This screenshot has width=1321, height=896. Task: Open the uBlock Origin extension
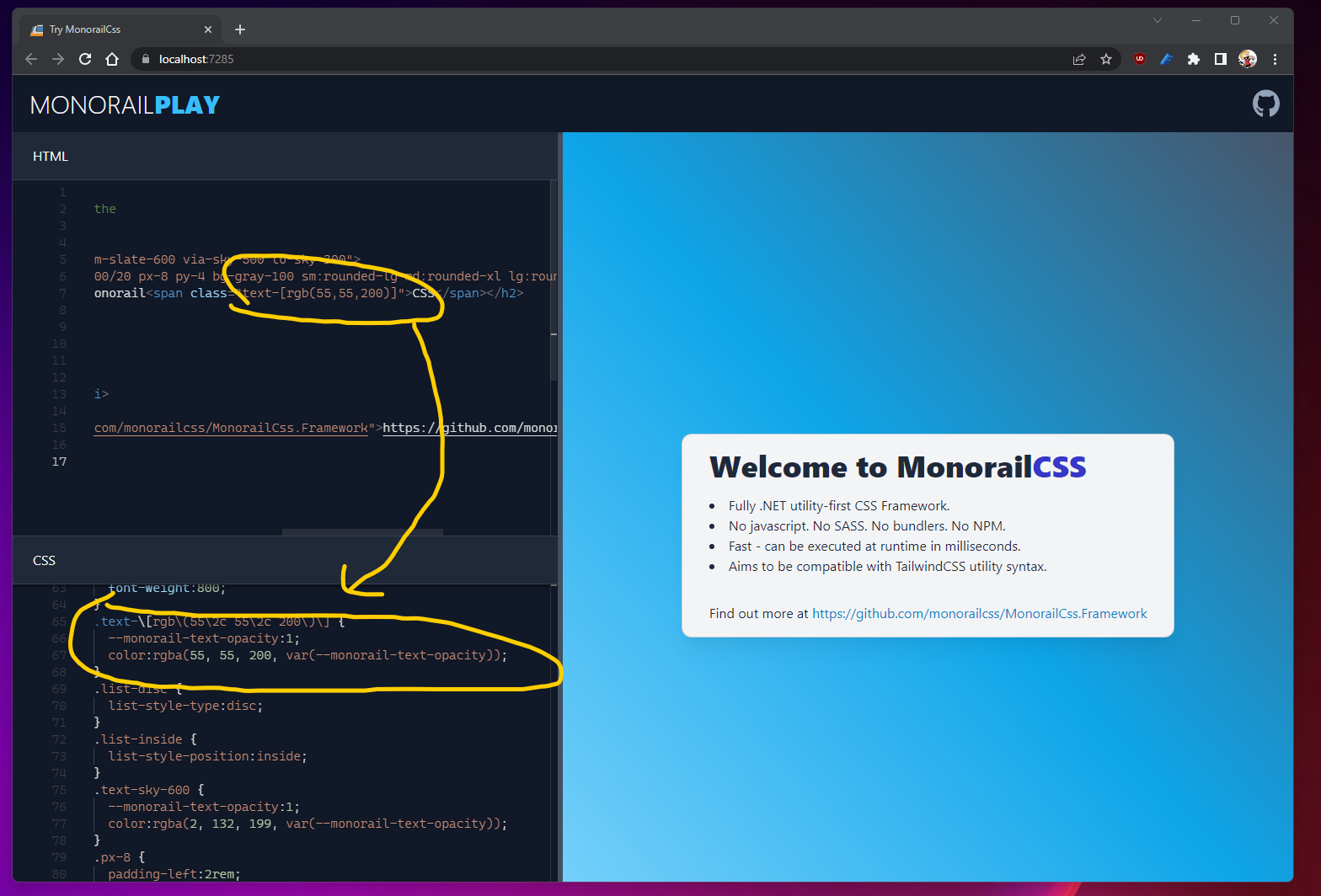(x=1140, y=59)
